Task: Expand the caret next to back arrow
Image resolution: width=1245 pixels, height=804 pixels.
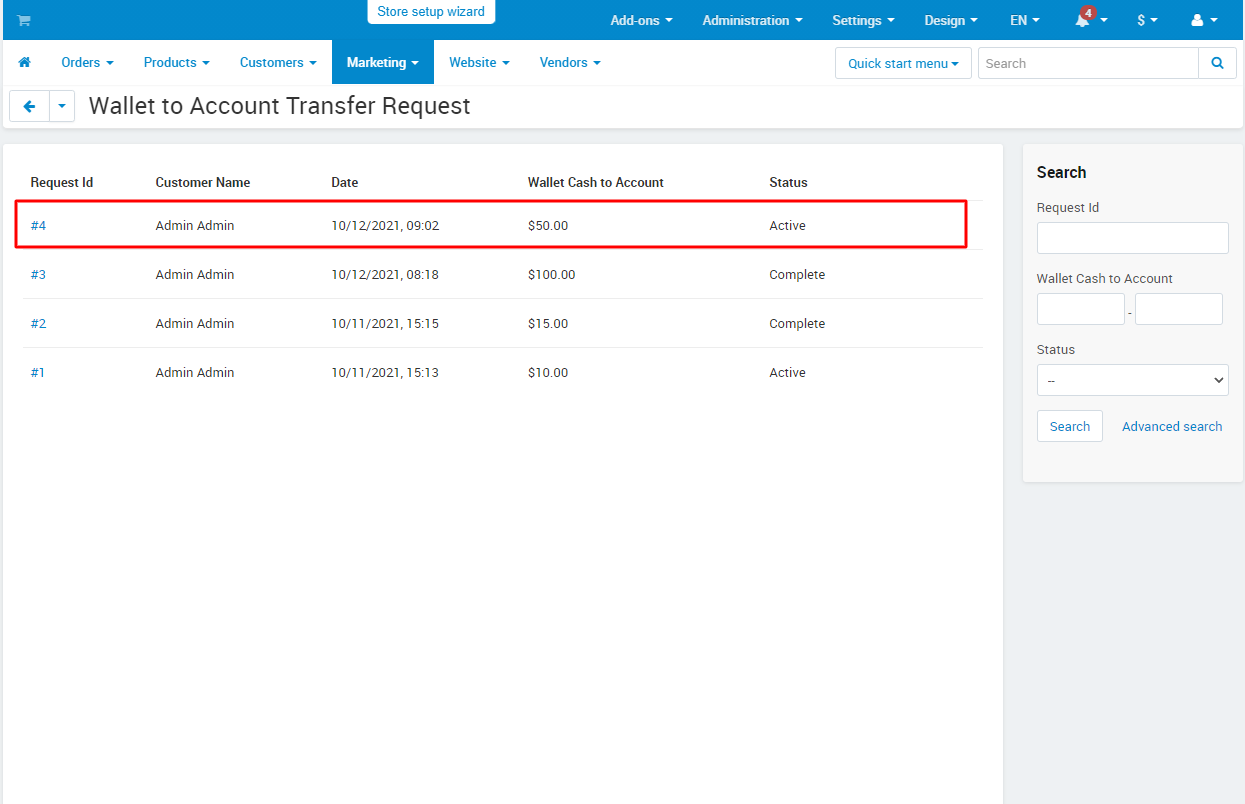Action: [x=62, y=106]
